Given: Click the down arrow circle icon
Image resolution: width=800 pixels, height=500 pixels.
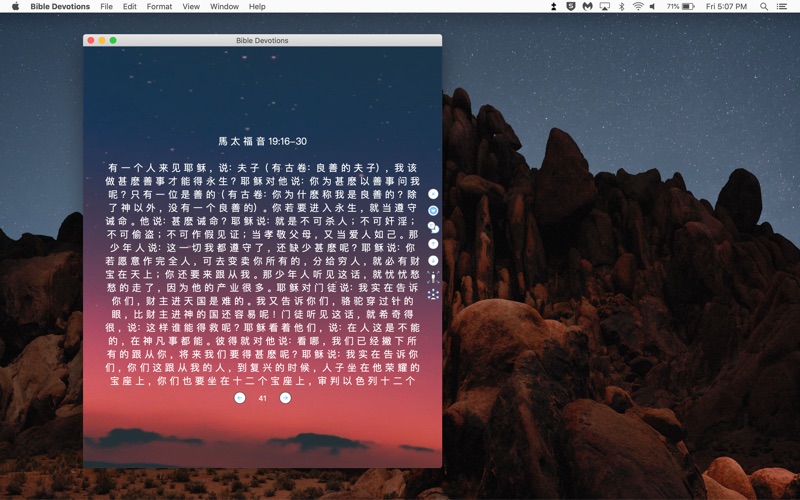Looking at the screenshot, I should (x=433, y=261).
